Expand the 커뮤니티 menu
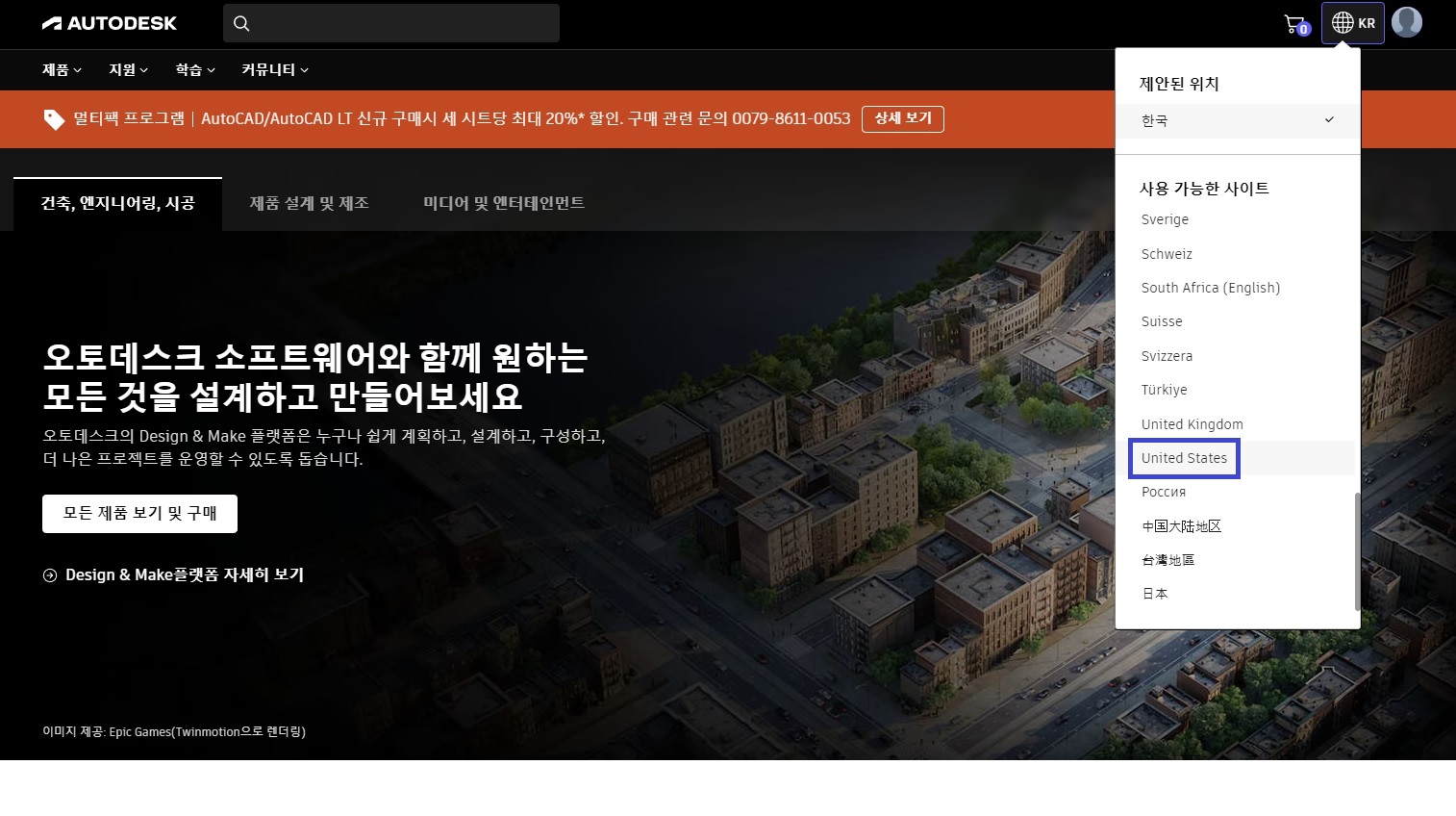Viewport: 1456px width, 816px height. [275, 70]
